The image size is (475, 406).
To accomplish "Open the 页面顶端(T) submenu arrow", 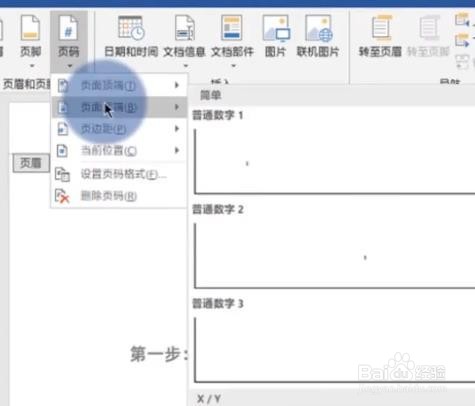I will click(x=177, y=85).
